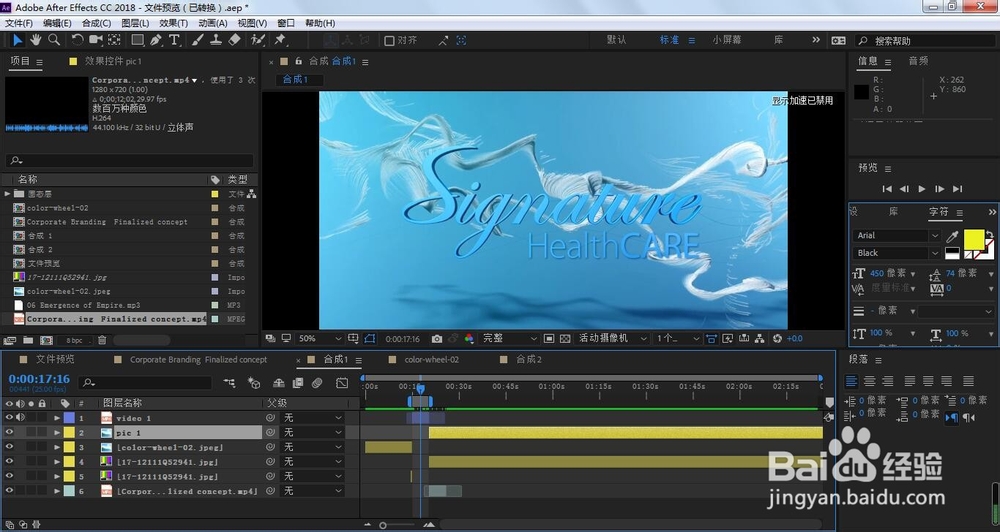The image size is (1000, 532).
Task: Expand pic 1 layer properties
Action: pyautogui.click(x=57, y=433)
